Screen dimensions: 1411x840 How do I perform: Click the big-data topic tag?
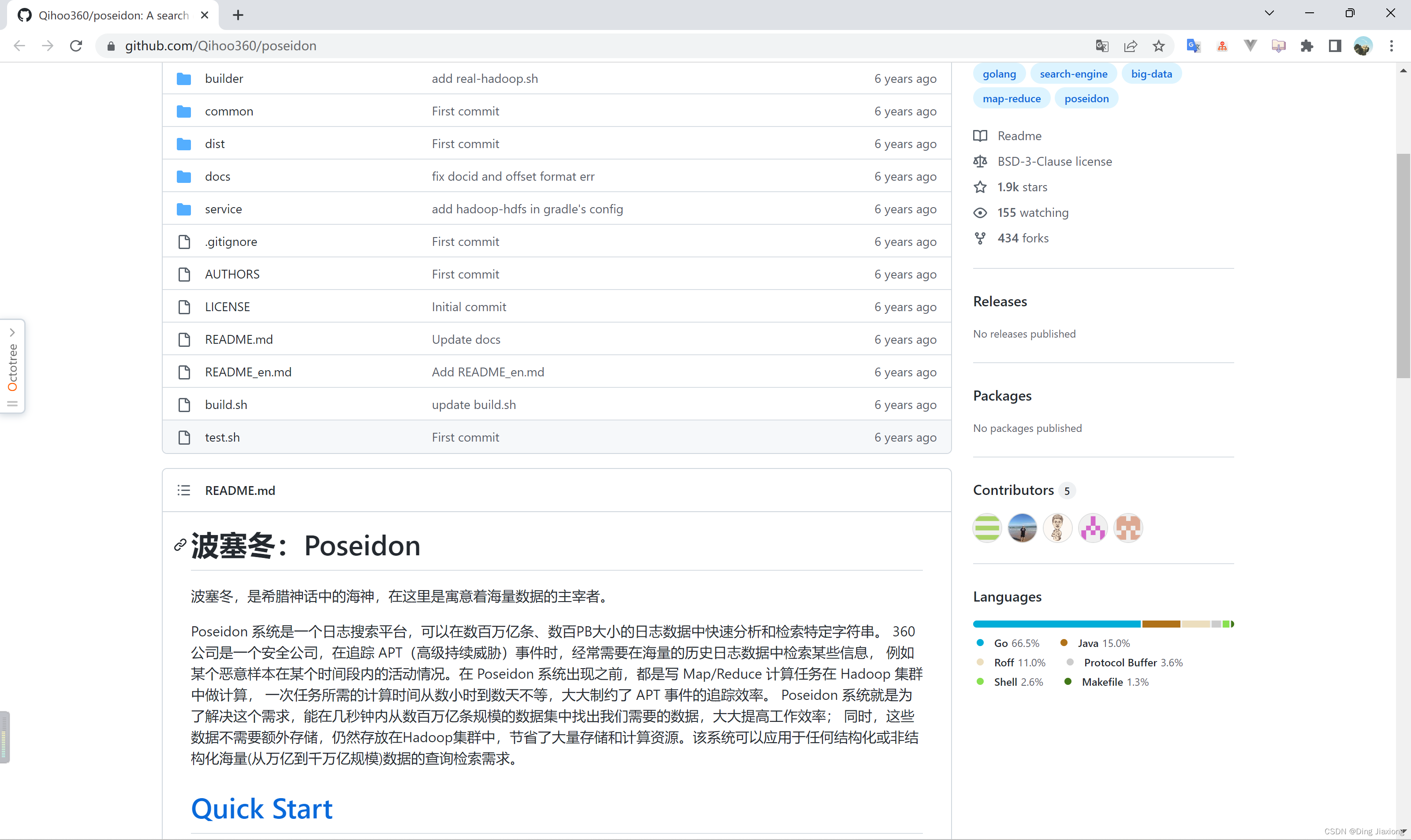coord(1151,74)
